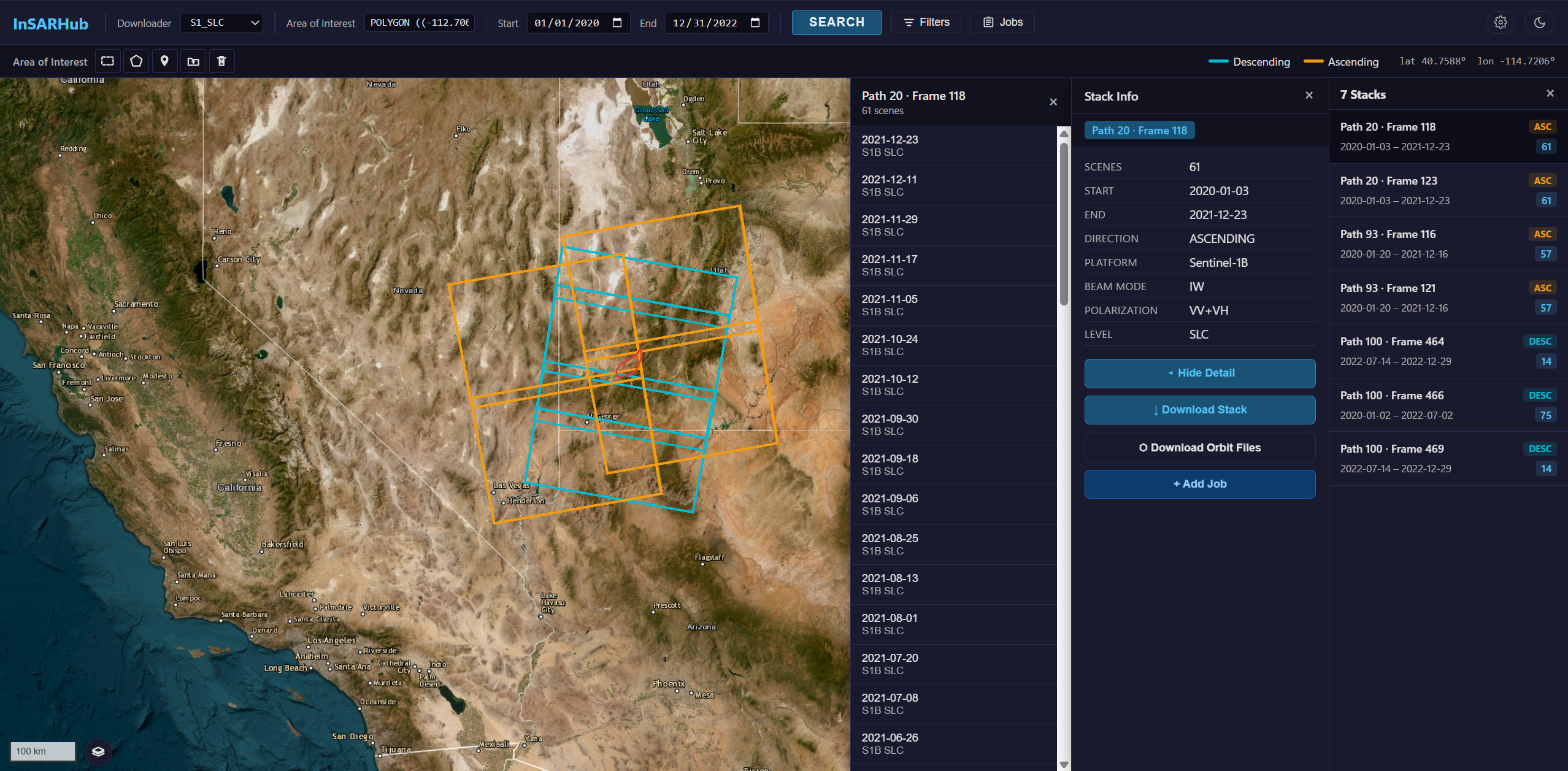Click the Add Job button

[1200, 484]
